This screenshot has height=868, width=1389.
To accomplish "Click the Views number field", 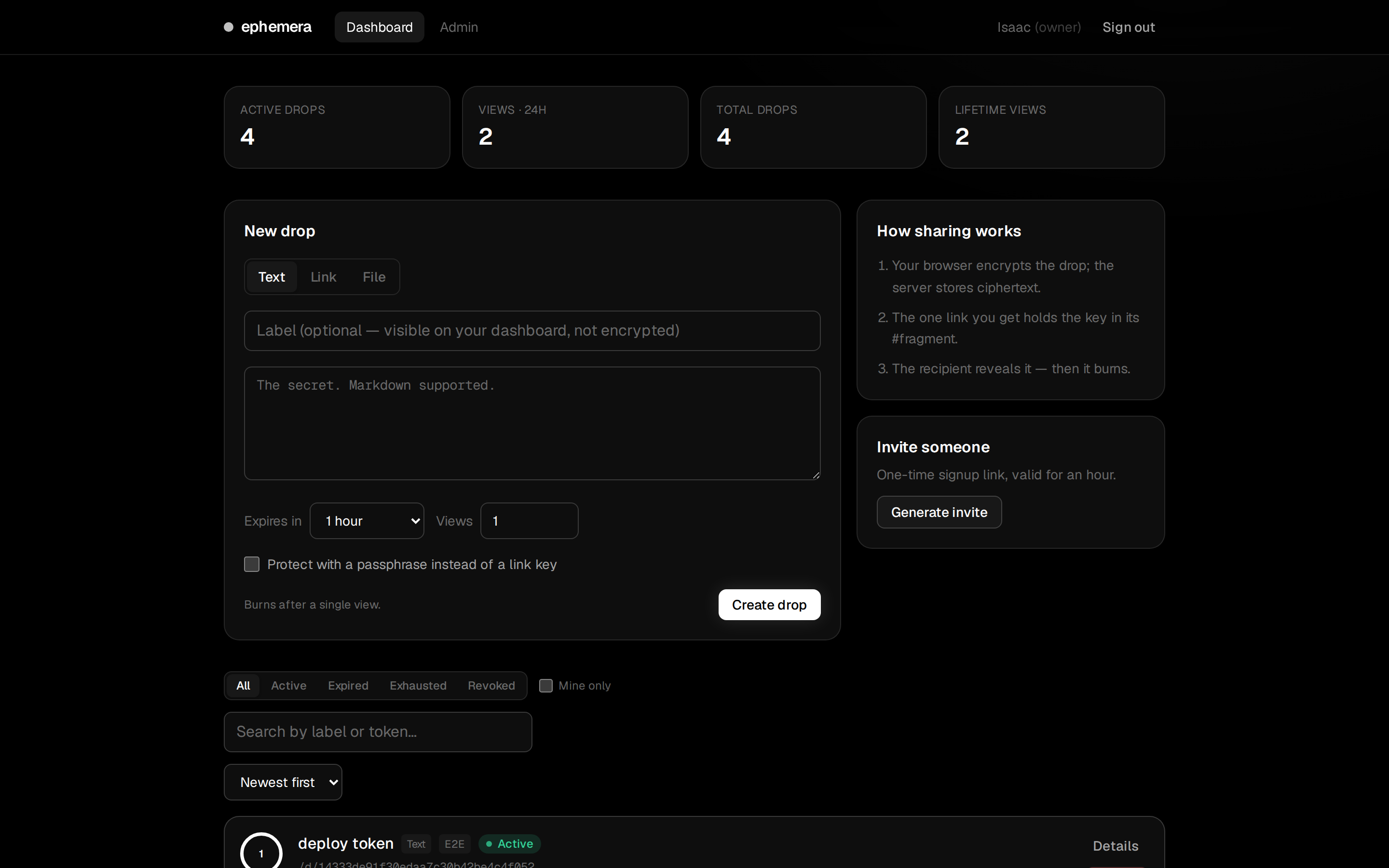I will 529,521.
